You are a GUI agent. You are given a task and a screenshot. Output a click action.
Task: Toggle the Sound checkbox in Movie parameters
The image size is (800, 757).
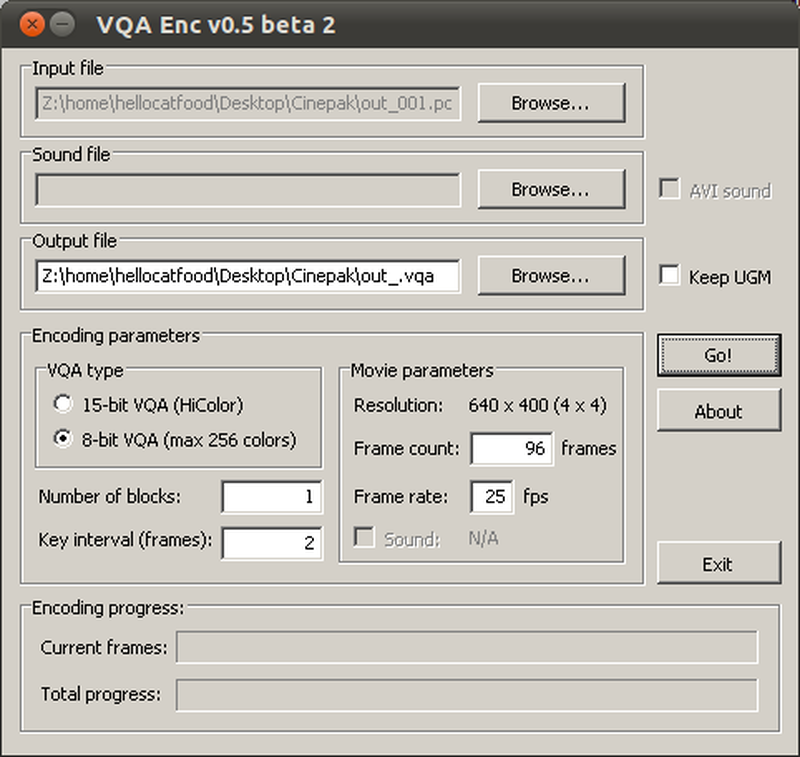[364, 538]
